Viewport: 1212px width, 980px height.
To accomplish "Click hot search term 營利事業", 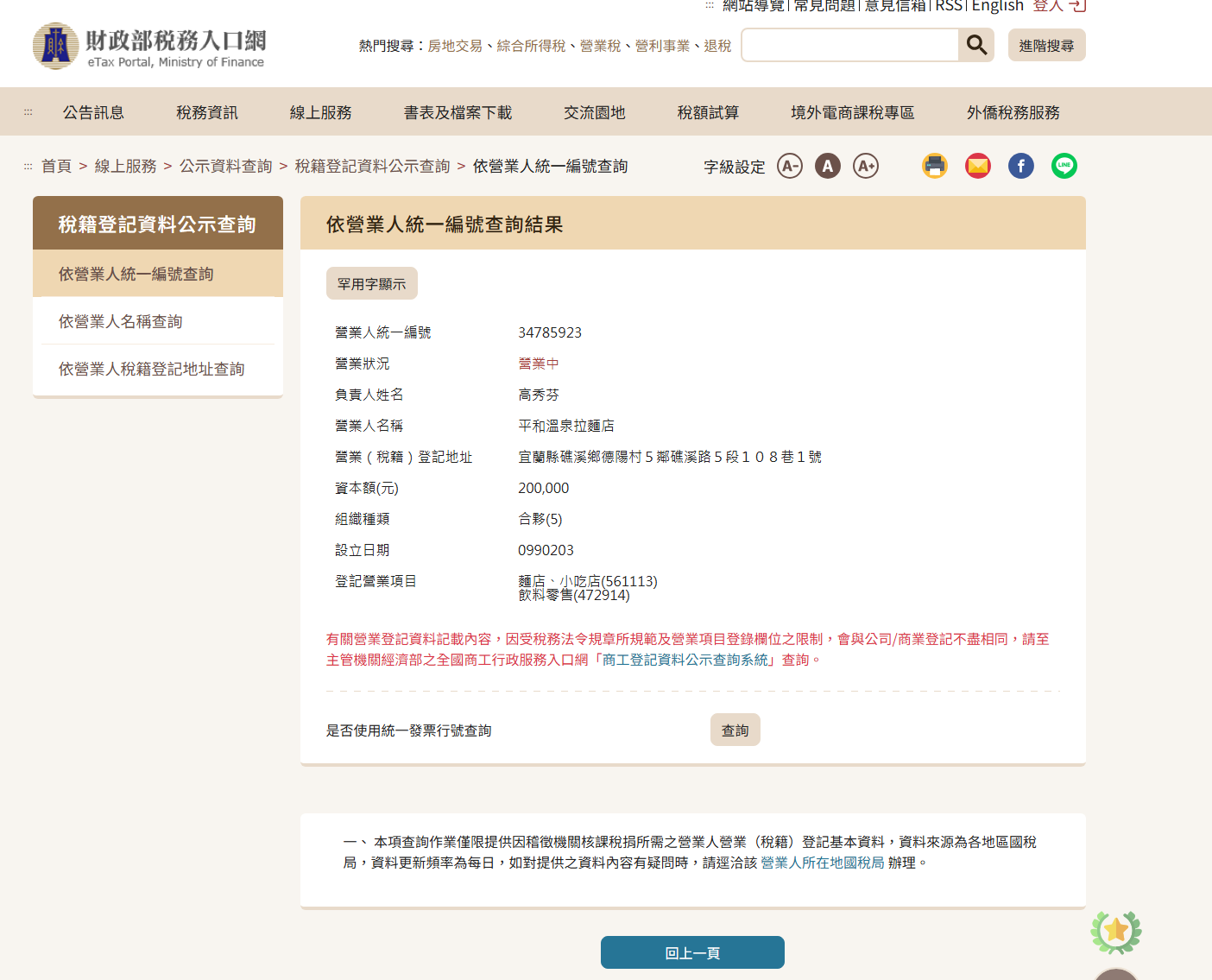I will (x=663, y=46).
